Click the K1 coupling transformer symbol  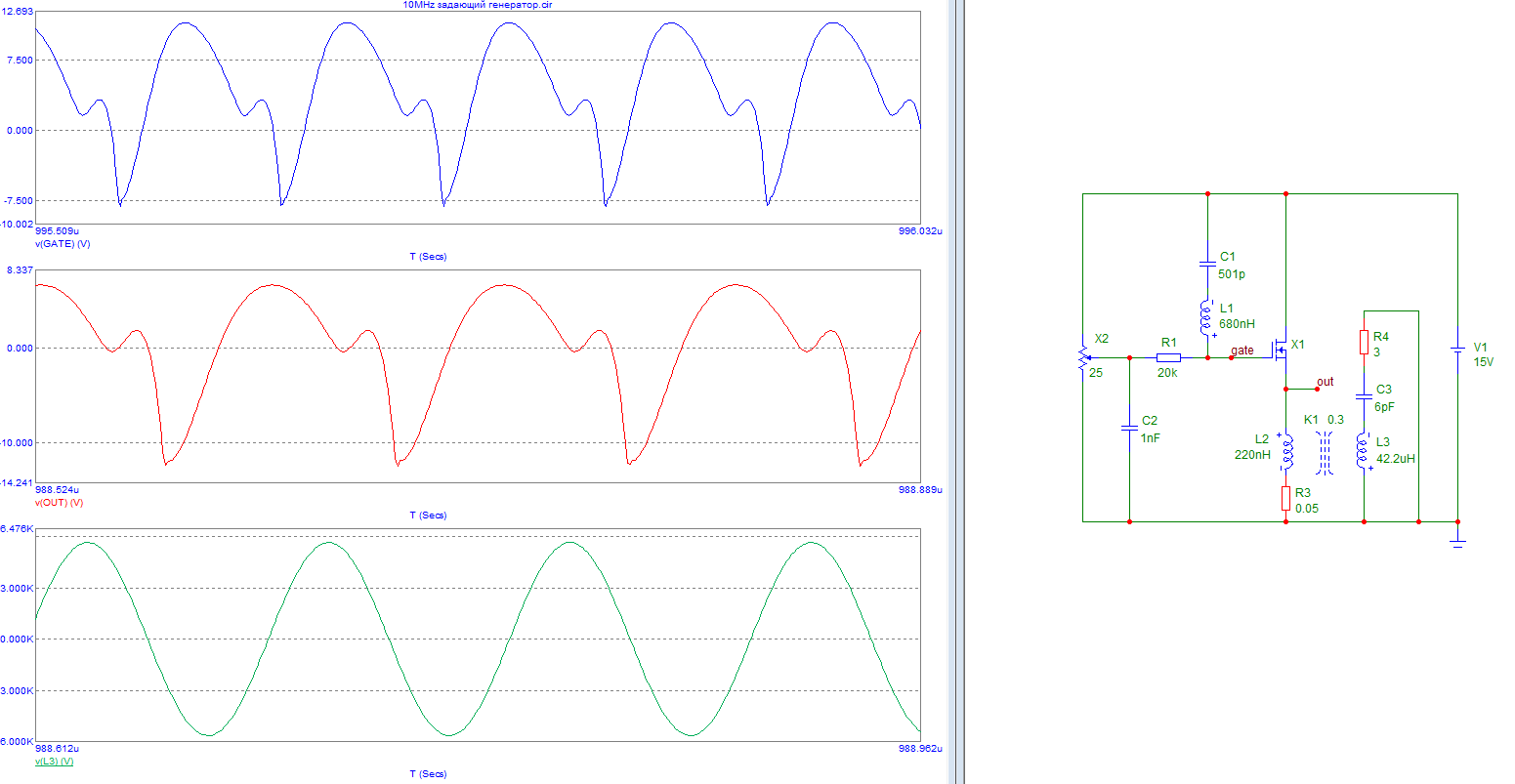(x=1325, y=451)
